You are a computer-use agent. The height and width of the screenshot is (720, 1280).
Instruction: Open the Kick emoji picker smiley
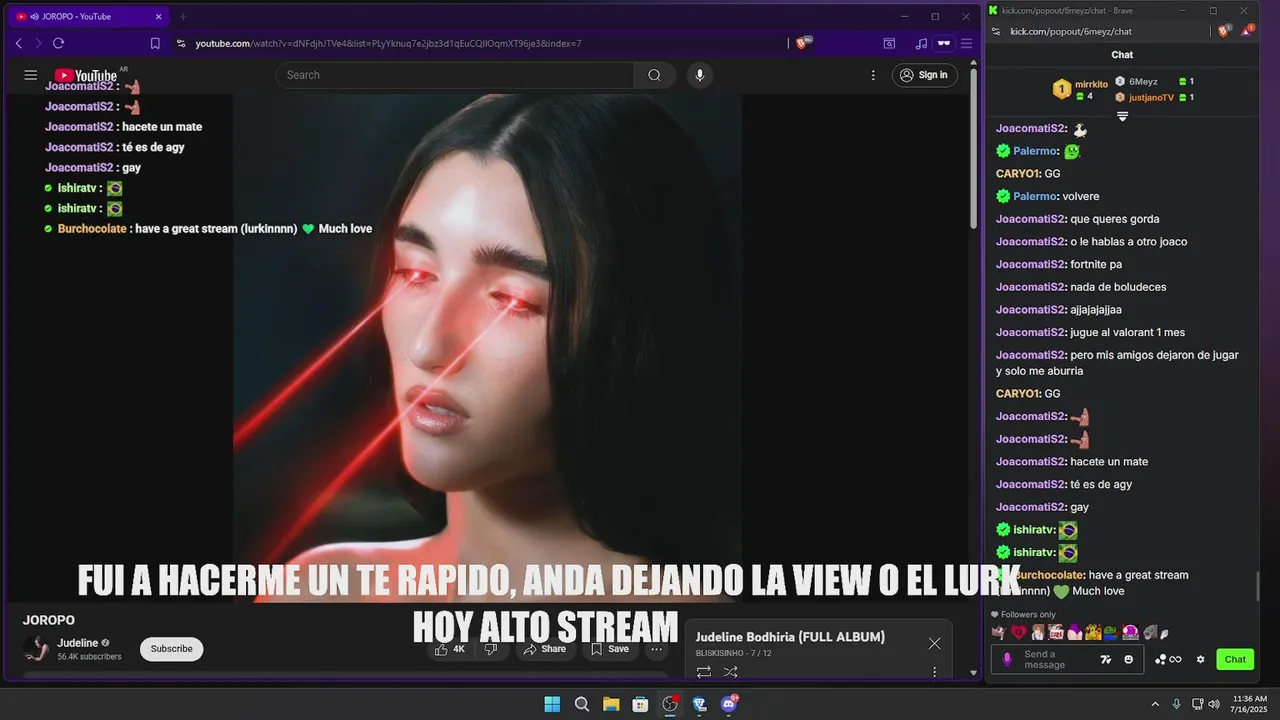pos(1129,659)
